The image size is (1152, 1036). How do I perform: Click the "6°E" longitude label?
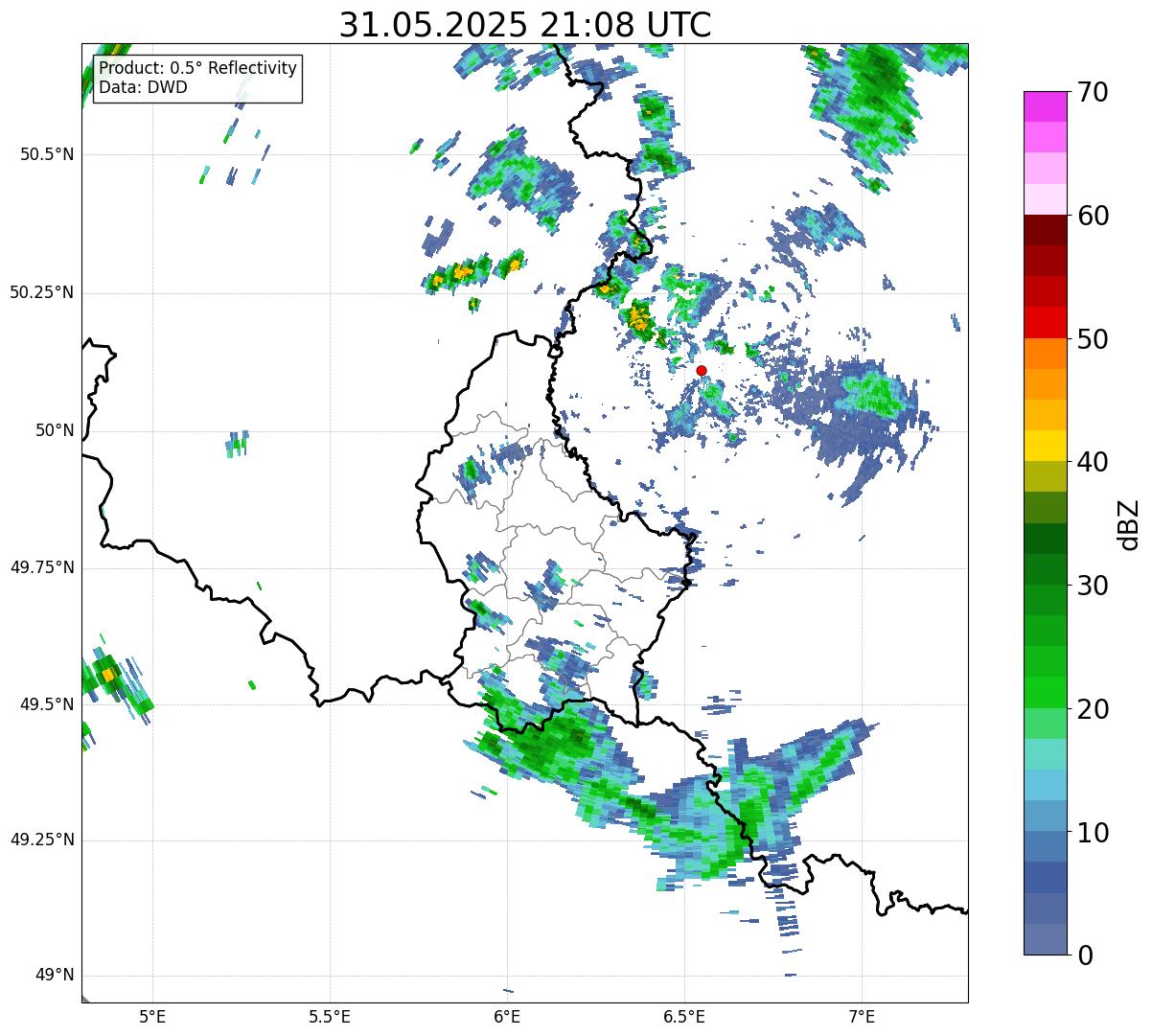507,1016
